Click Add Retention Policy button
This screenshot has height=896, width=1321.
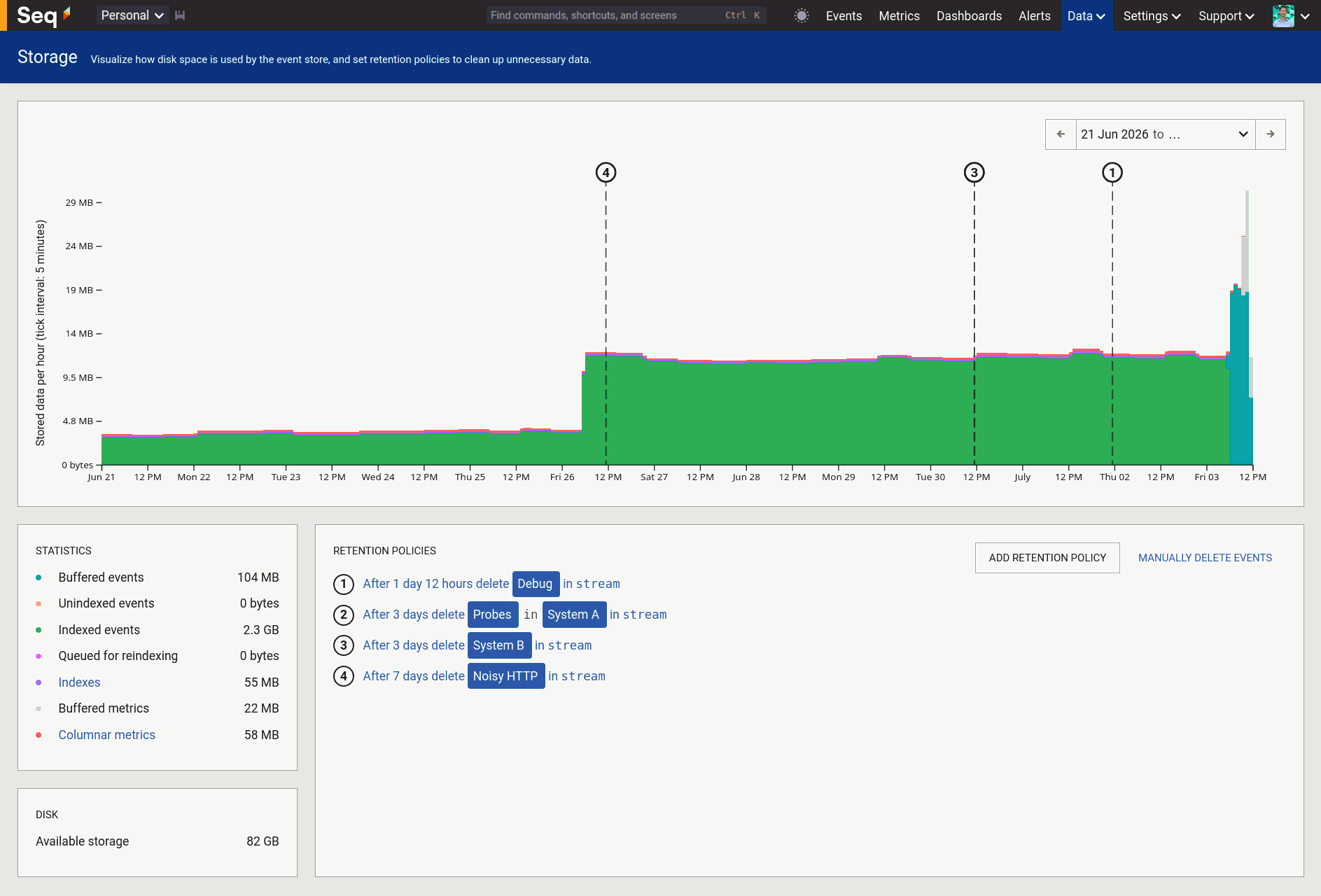pos(1047,558)
